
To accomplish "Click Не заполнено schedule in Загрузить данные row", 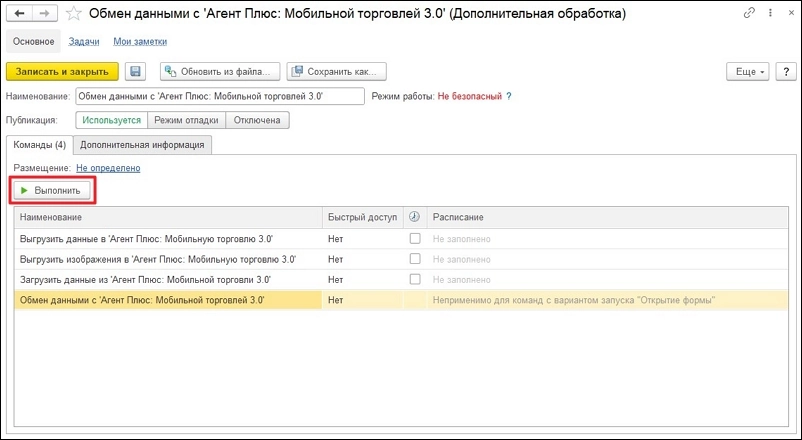I will click(x=461, y=280).
